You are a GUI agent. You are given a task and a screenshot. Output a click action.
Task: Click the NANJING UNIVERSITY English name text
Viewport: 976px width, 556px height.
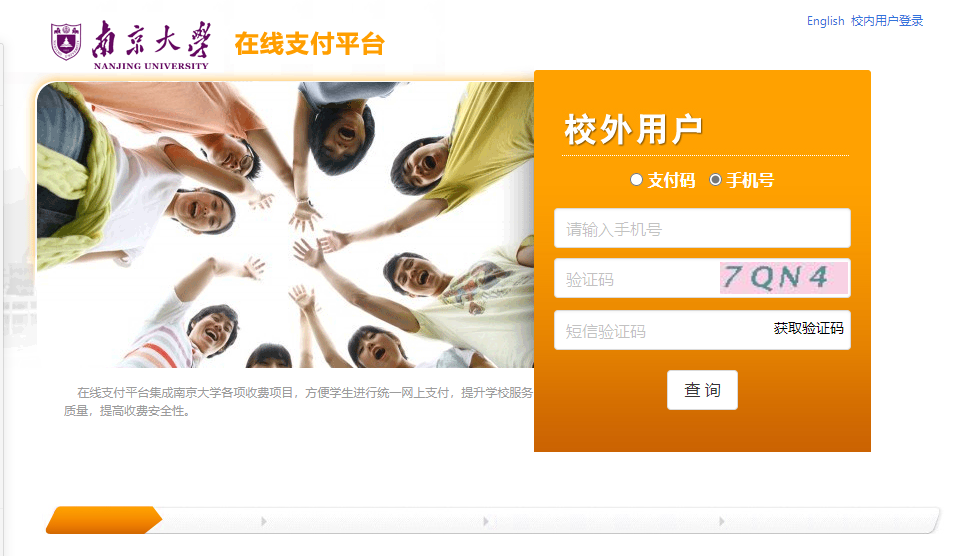pos(151,66)
